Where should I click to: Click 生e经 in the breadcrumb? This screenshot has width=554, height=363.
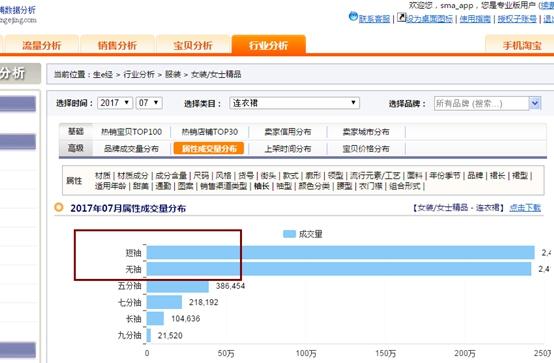[102, 74]
